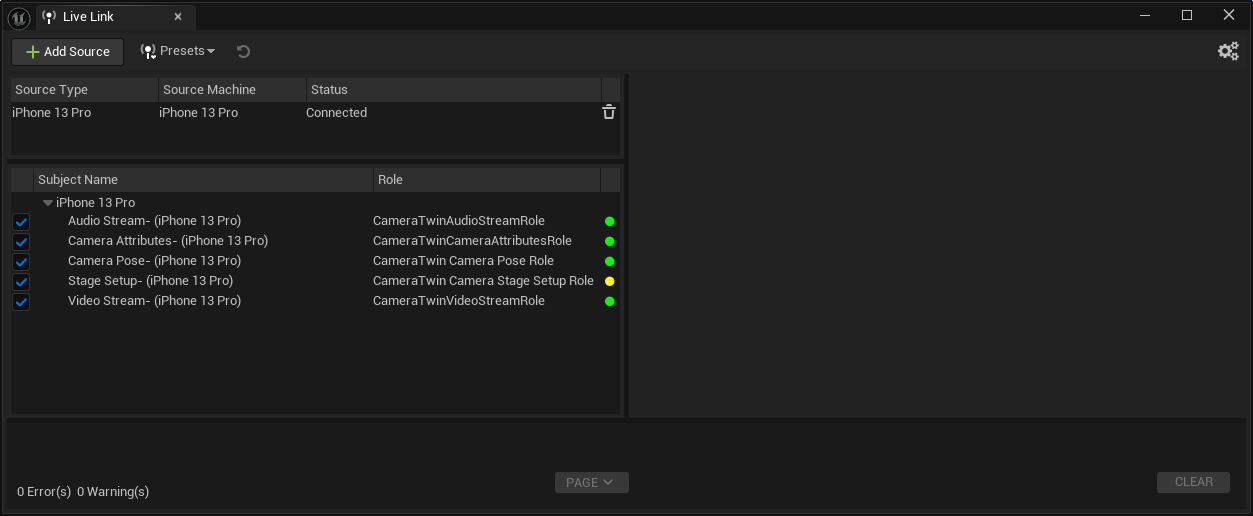Click the yellow status dot for Stage Setup
The height and width of the screenshot is (516, 1253).
pyautogui.click(x=609, y=281)
